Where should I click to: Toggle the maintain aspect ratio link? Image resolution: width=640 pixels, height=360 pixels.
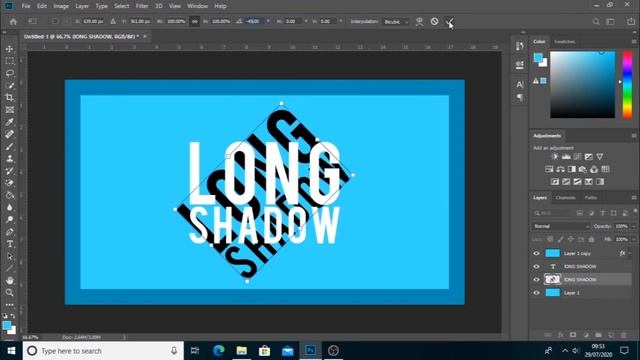pos(195,21)
